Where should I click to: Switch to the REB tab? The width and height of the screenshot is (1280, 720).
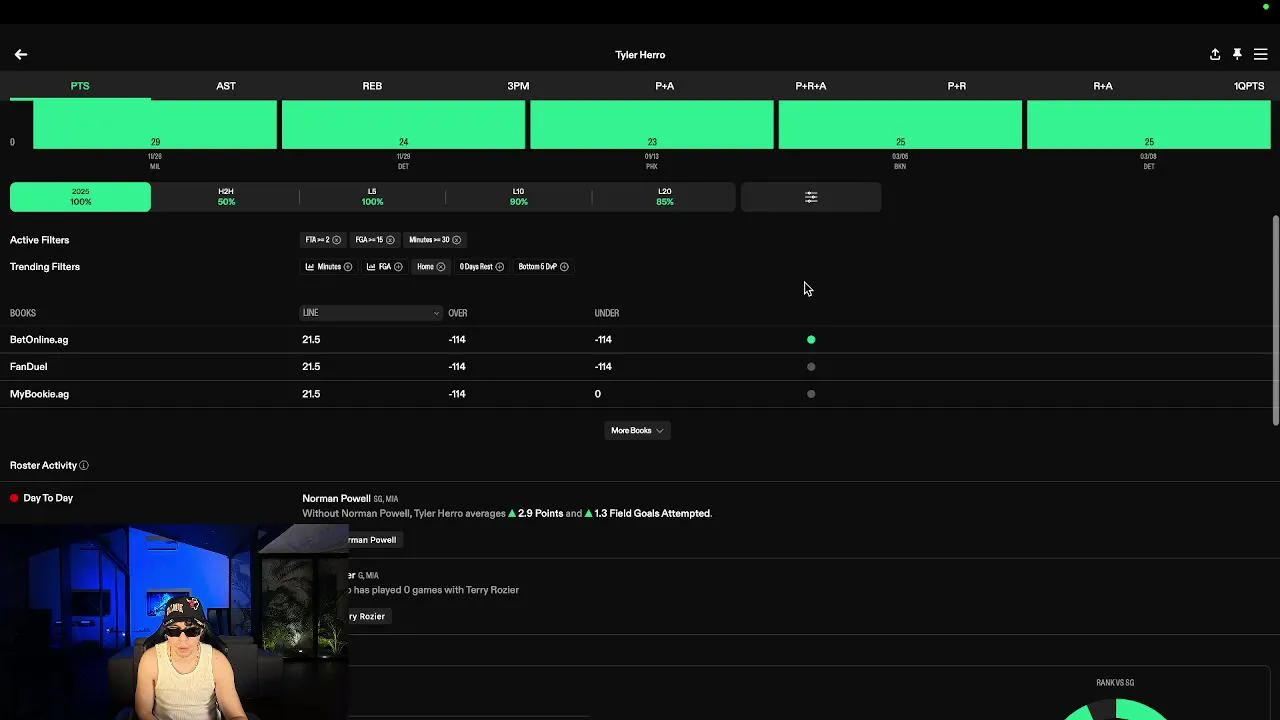[x=372, y=86]
